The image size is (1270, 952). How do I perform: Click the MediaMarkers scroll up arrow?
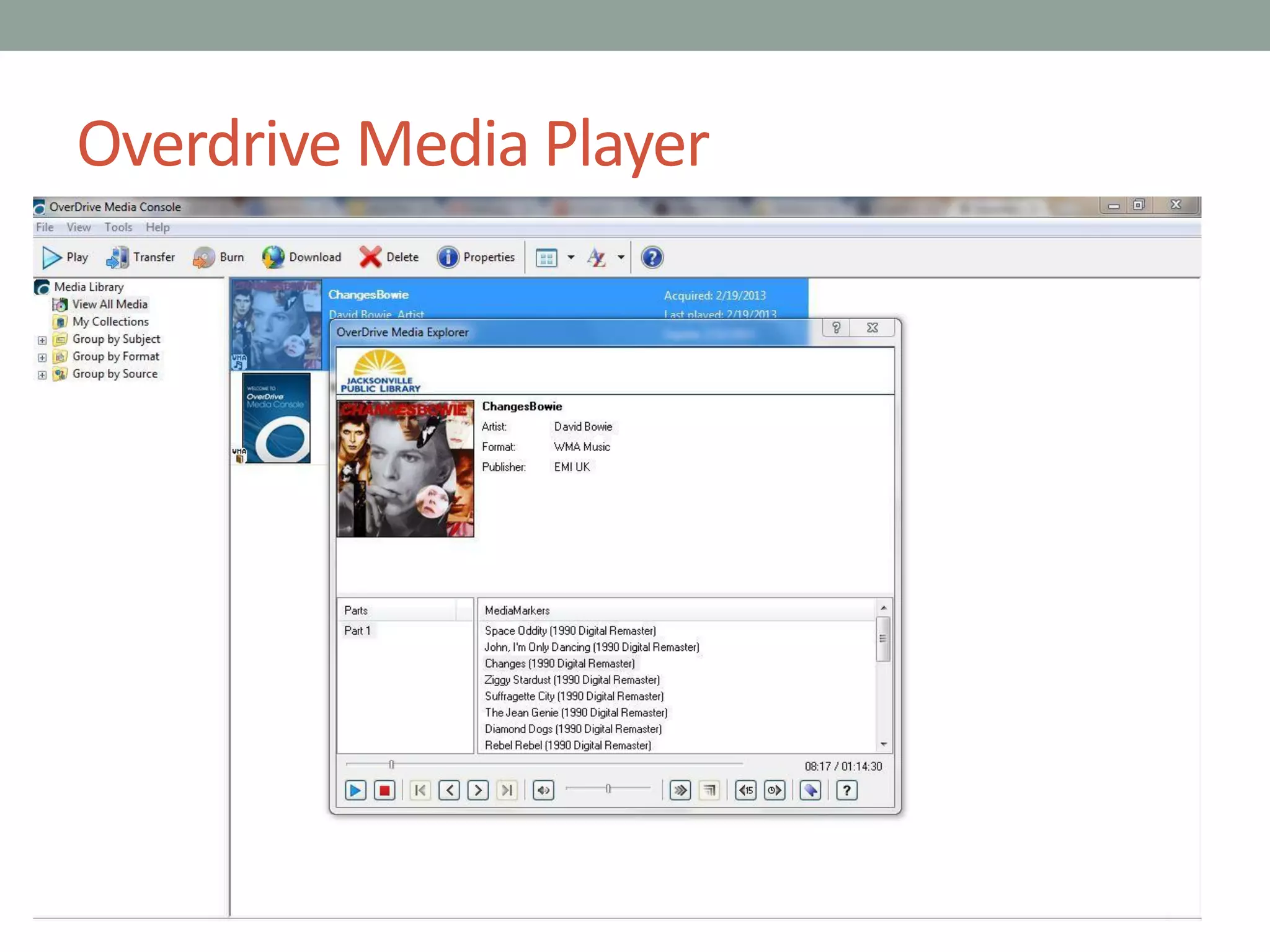click(x=884, y=608)
